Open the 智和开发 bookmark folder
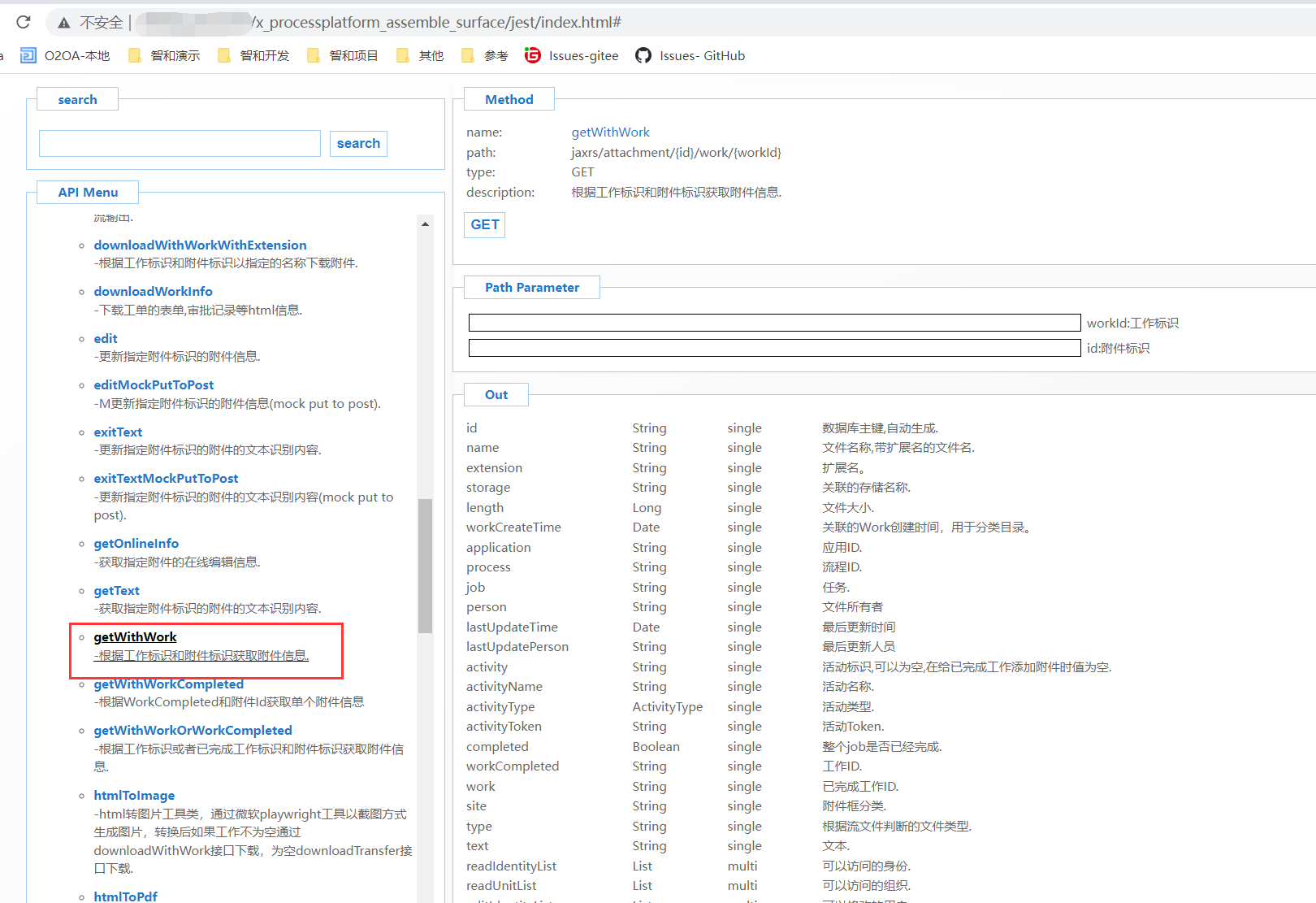This screenshot has width=1316, height=903. pos(254,55)
